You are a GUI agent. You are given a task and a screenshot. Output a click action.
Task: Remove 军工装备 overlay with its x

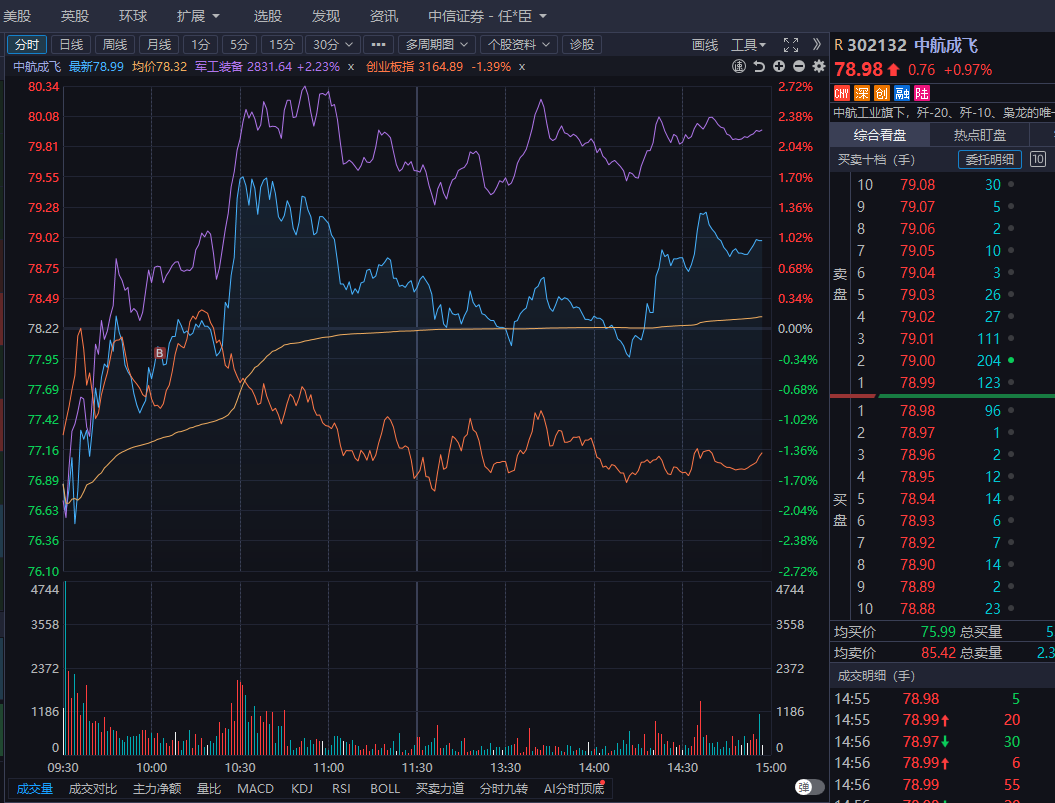[351, 67]
